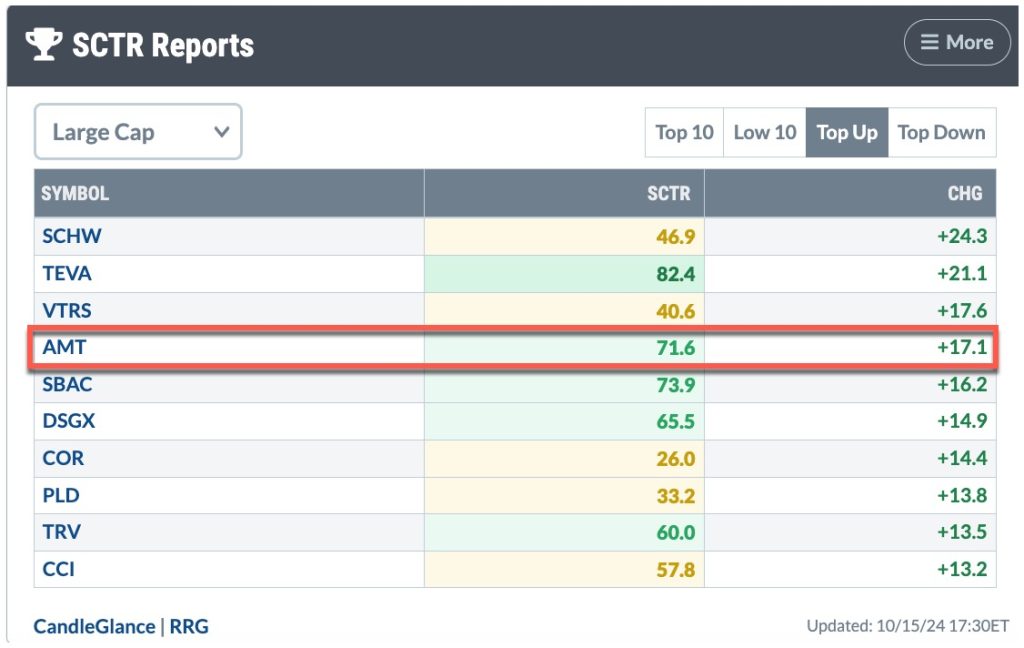Click the PLD ticker symbol
The height and width of the screenshot is (648, 1024).
(61, 495)
